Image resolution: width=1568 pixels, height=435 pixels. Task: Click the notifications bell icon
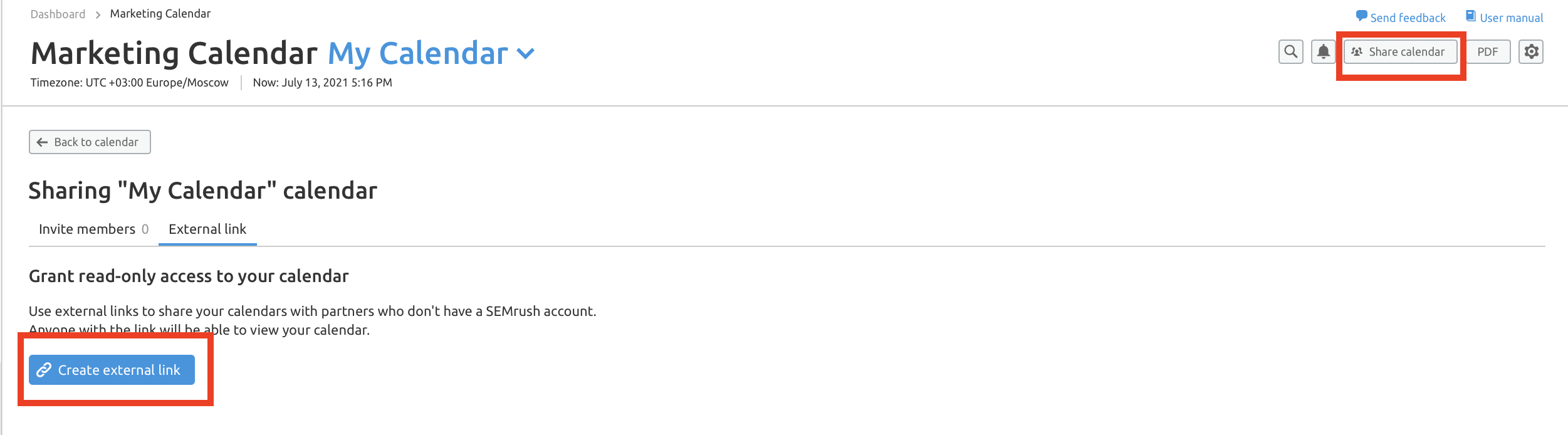coord(1323,52)
